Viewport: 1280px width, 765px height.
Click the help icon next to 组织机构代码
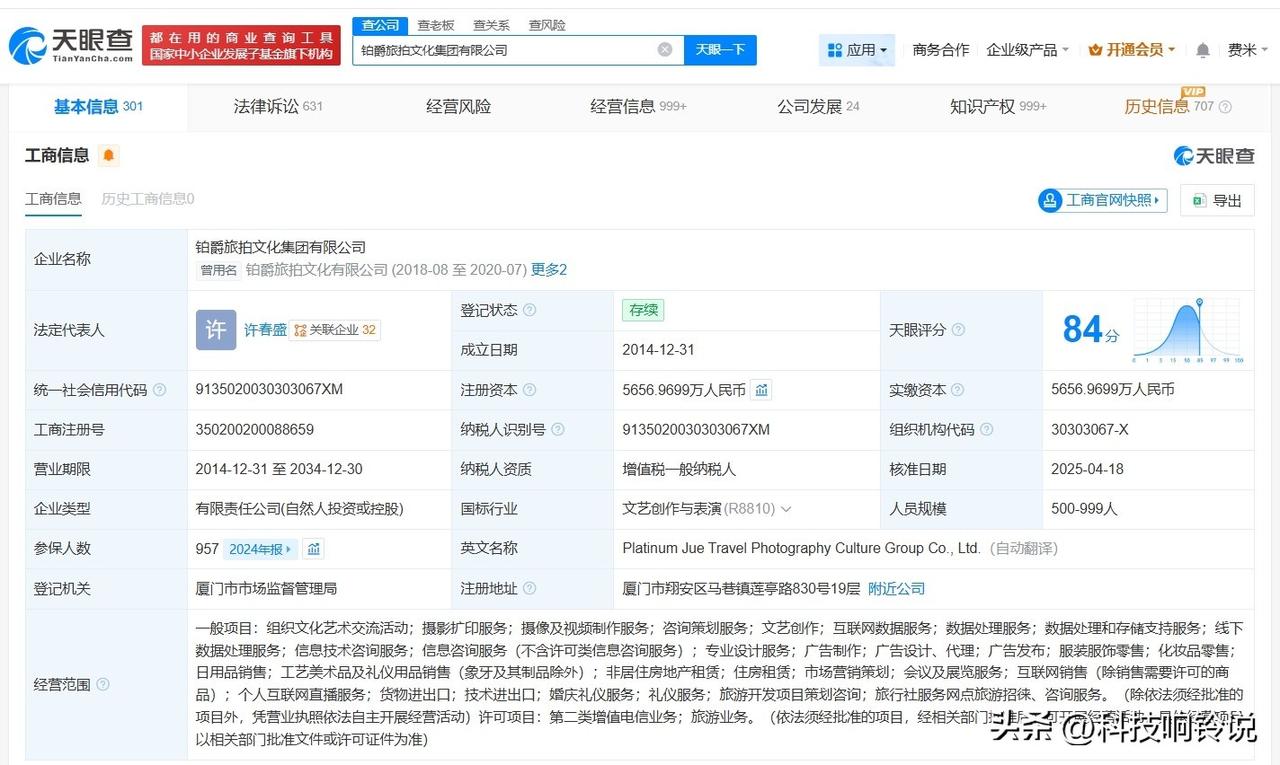[987, 429]
